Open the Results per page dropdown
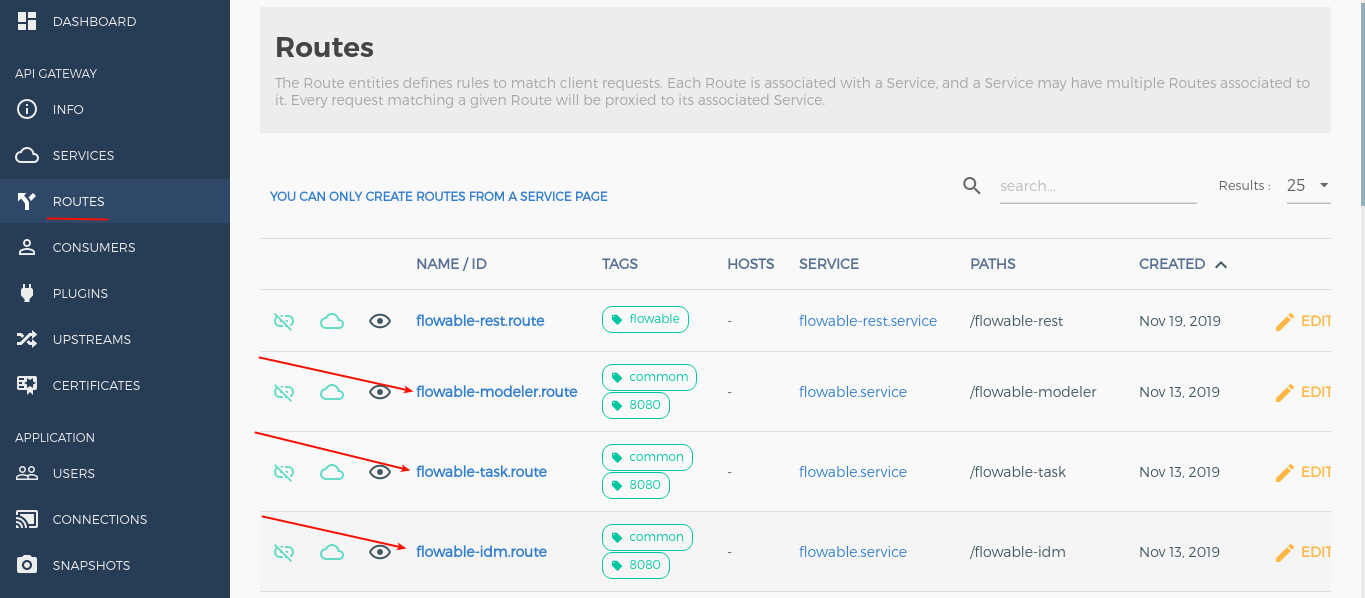1365x598 pixels. pyautogui.click(x=1307, y=185)
